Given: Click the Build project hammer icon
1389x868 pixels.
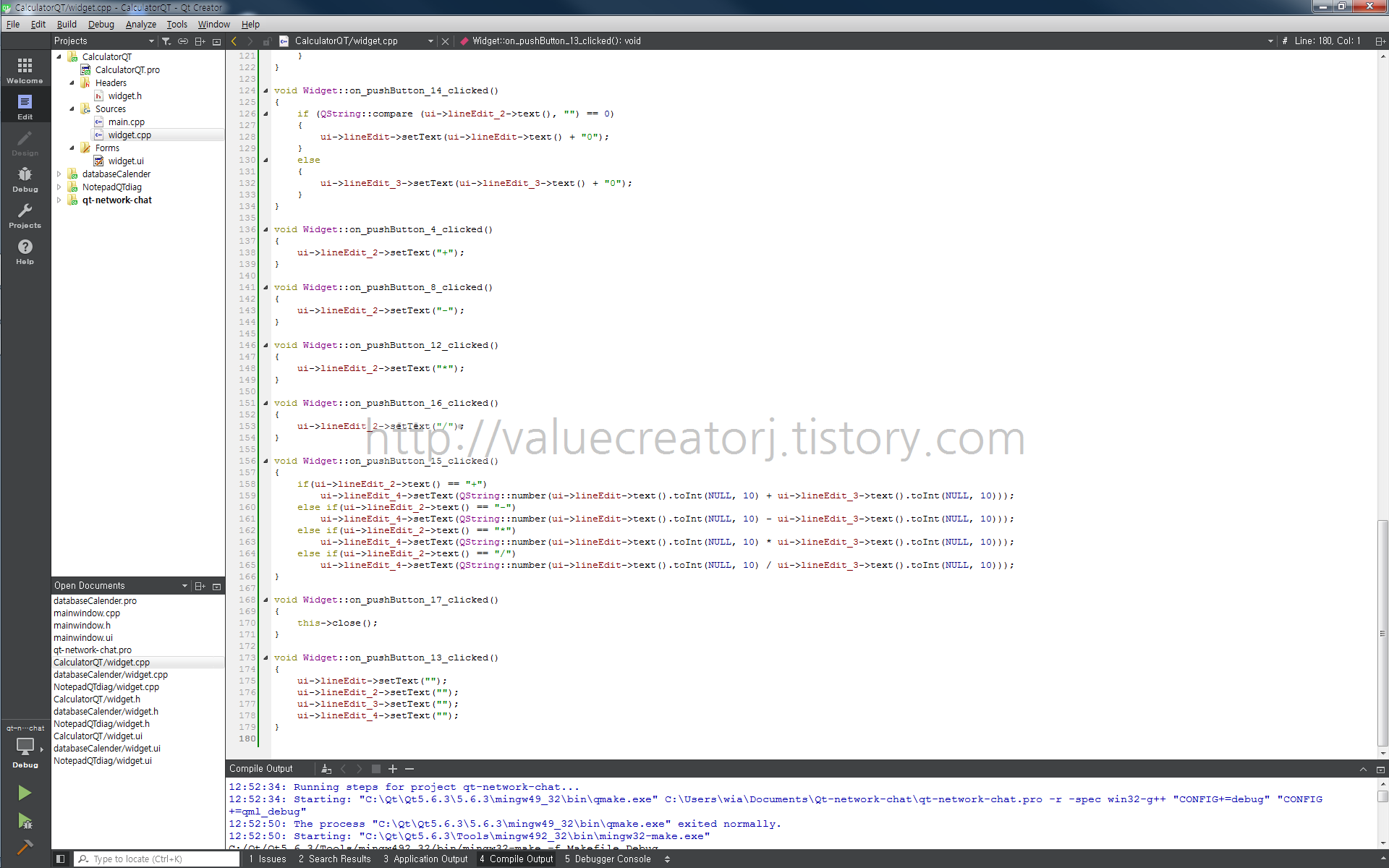Looking at the screenshot, I should click(25, 846).
